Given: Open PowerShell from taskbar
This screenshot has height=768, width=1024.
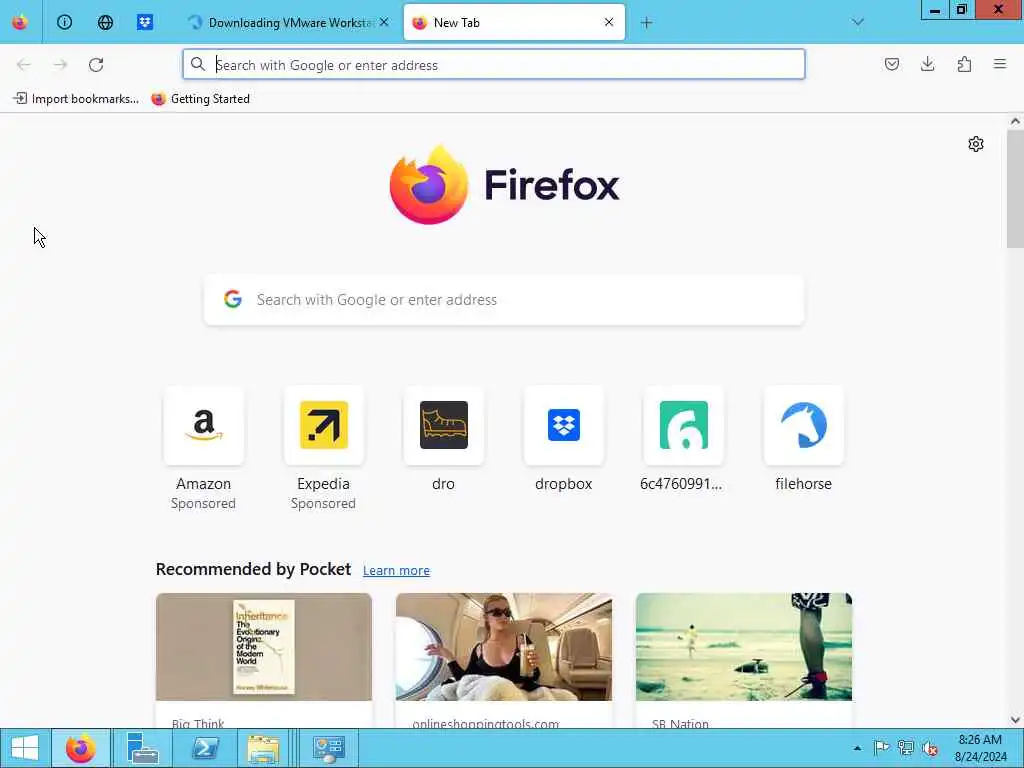Looking at the screenshot, I should (x=204, y=748).
